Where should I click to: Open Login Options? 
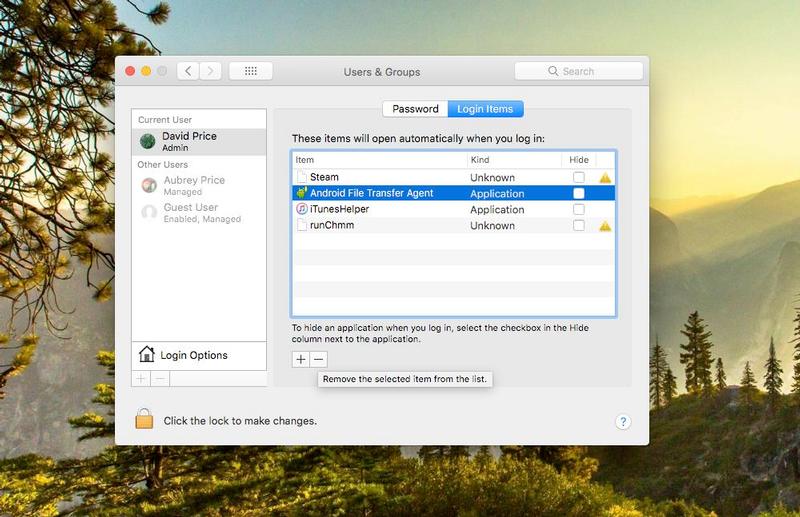[x=199, y=355]
